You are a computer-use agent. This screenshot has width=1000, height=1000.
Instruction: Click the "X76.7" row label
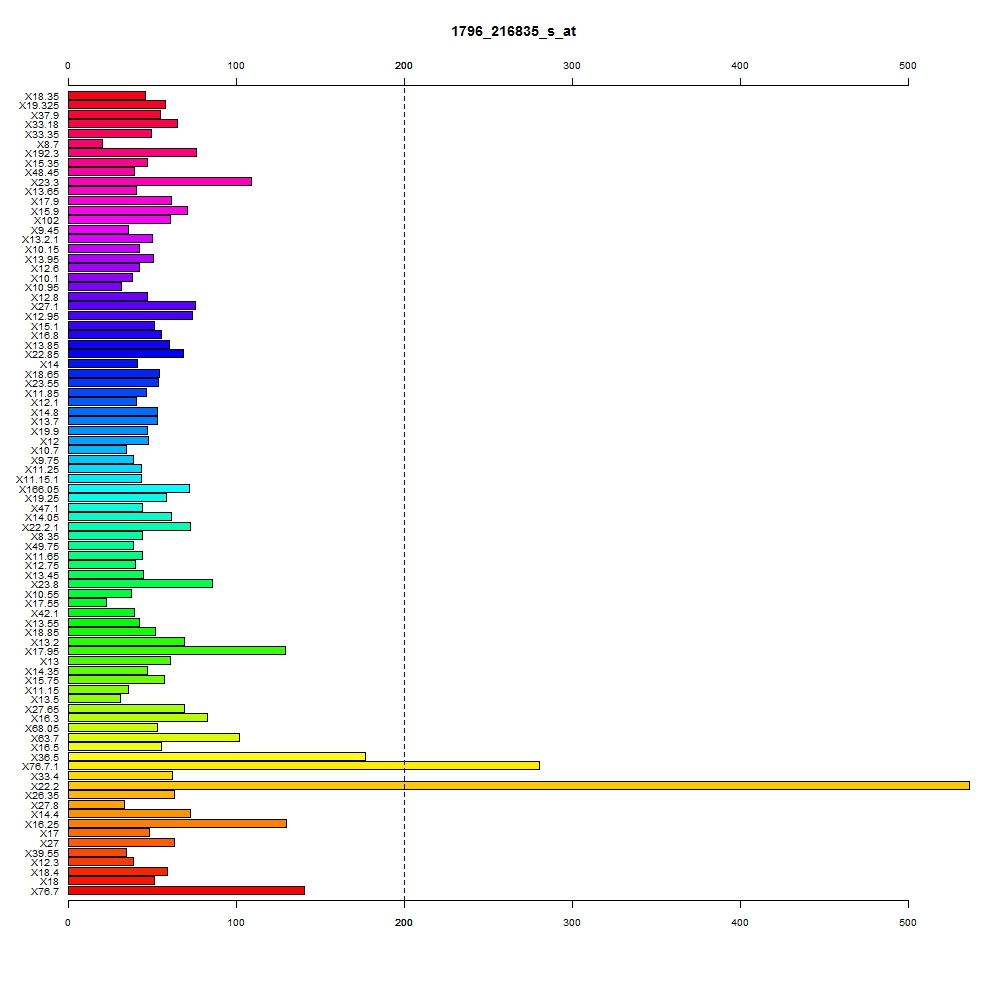click(x=45, y=892)
